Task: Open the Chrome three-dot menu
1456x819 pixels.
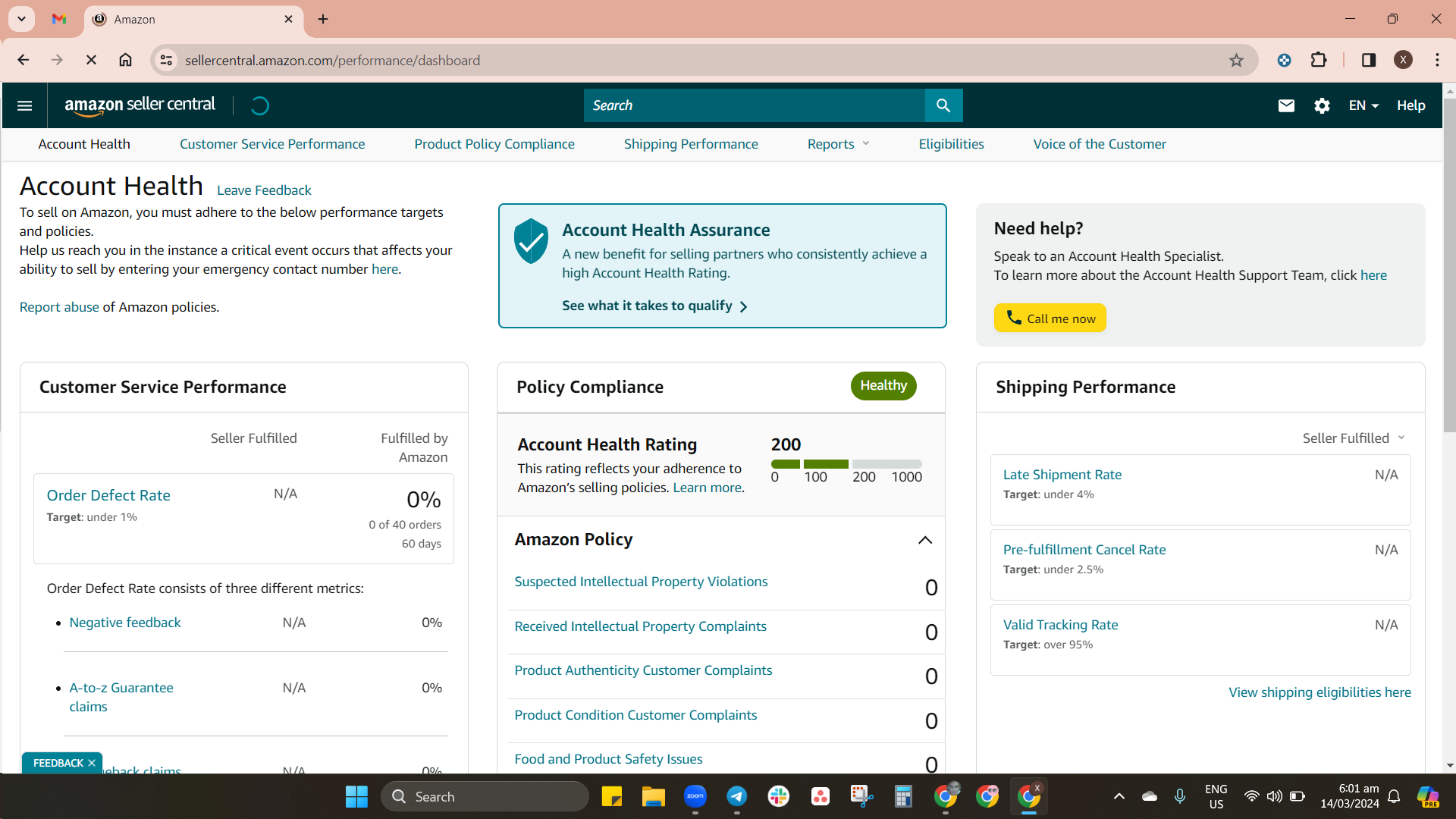Action: (x=1437, y=60)
